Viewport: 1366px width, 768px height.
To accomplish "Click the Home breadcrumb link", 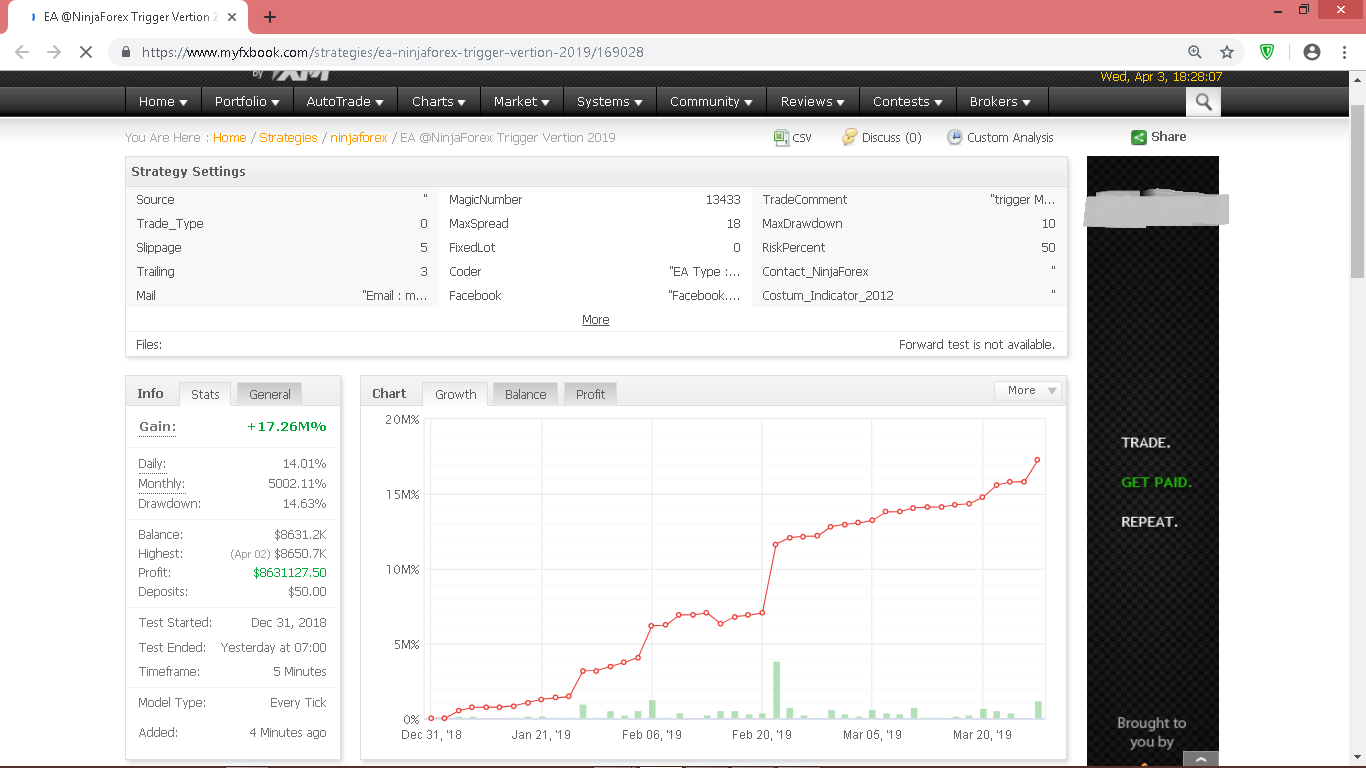I will coord(229,138).
